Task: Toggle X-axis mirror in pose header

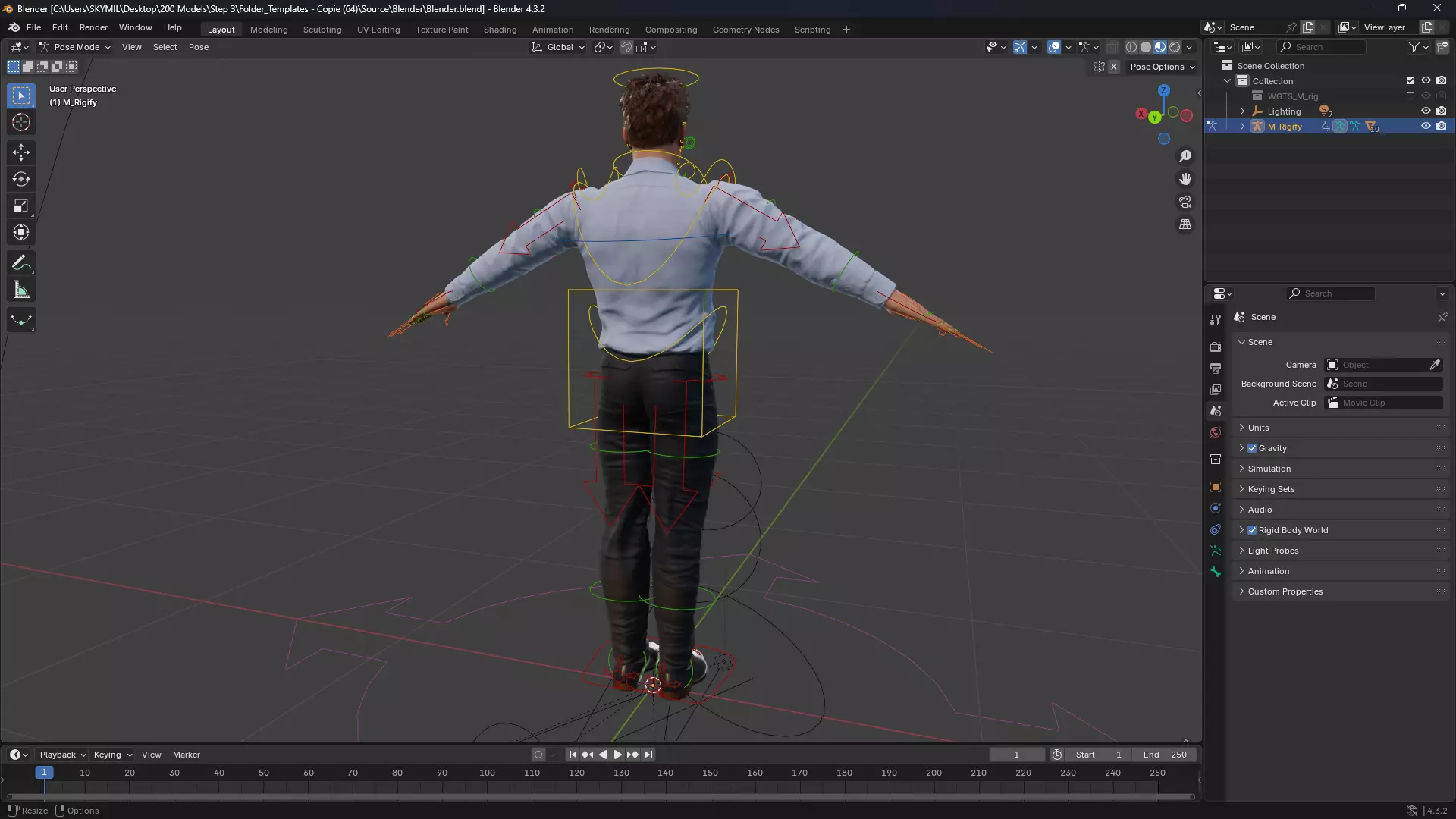Action: [x=1113, y=67]
